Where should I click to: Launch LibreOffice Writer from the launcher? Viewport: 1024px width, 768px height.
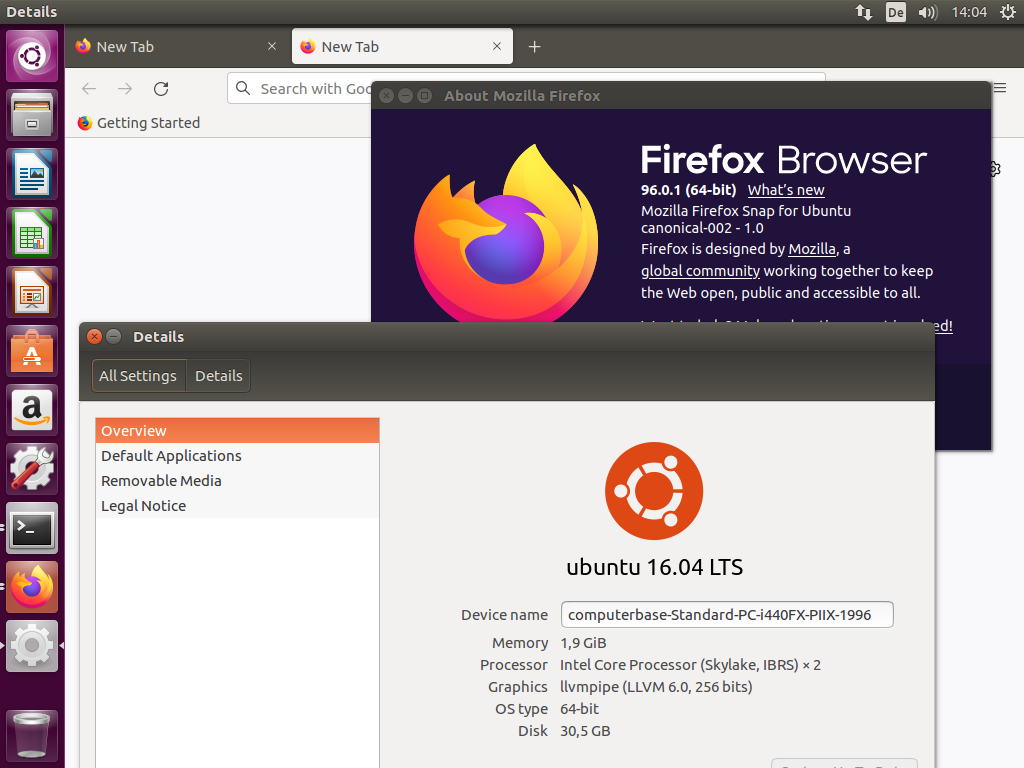point(32,174)
